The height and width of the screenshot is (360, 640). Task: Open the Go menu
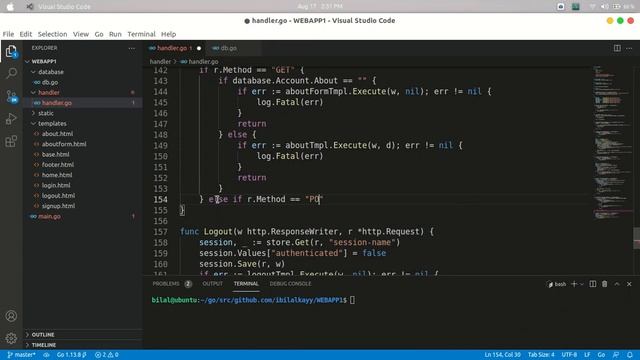tap(99, 34)
